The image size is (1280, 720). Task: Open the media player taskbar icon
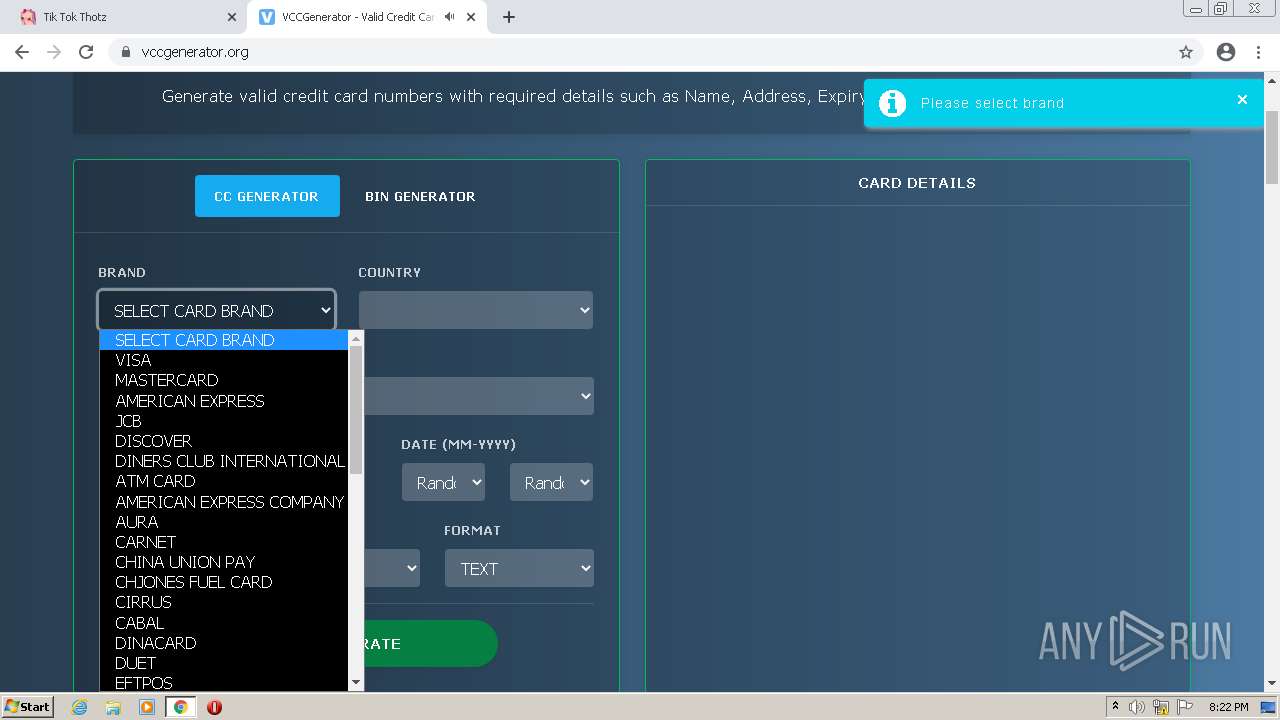147,707
